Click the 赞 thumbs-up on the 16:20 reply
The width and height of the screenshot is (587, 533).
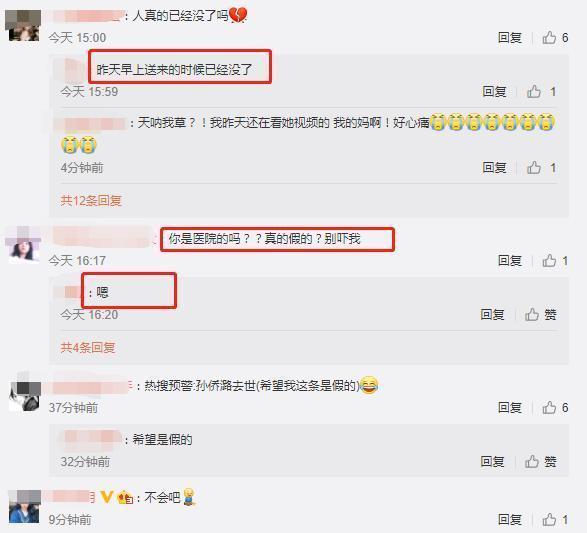[540, 314]
